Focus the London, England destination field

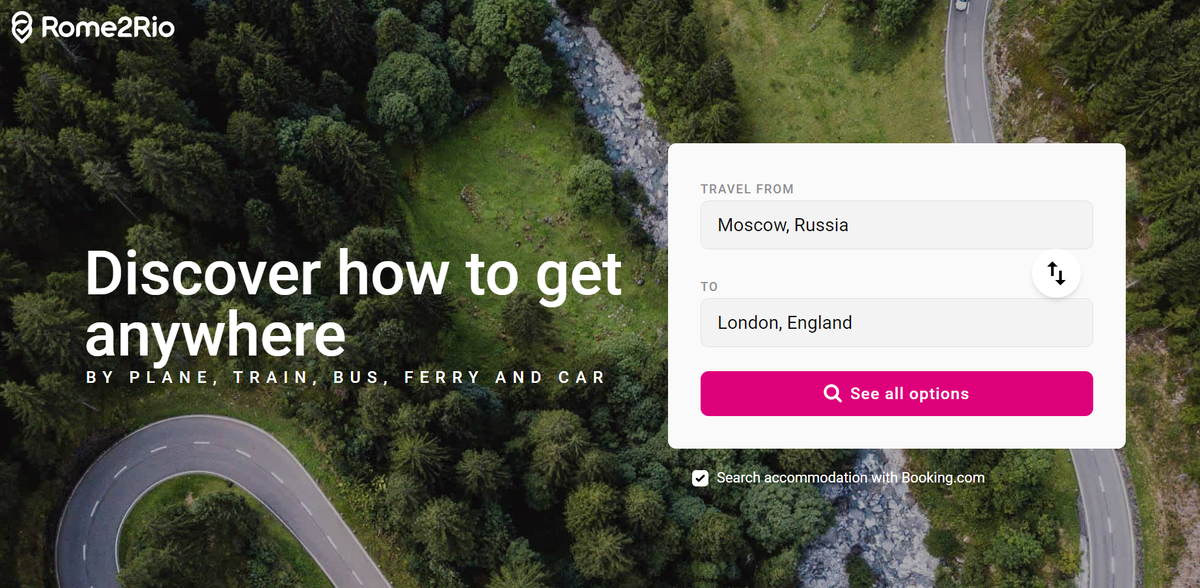point(896,323)
